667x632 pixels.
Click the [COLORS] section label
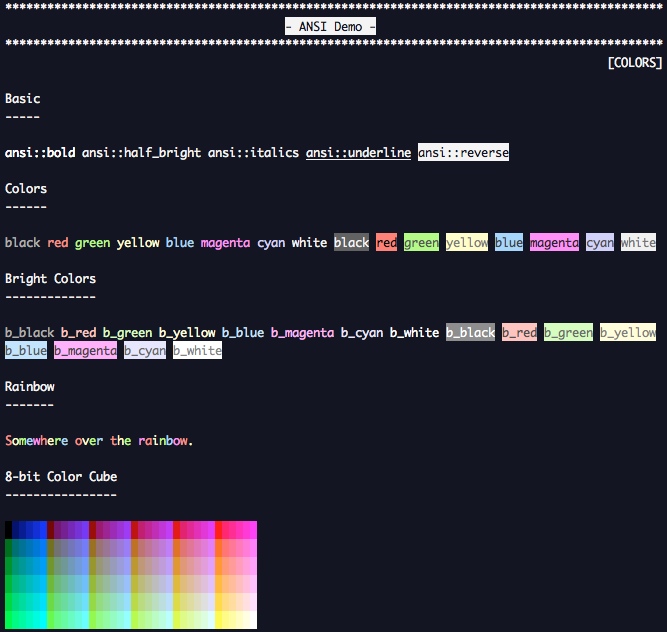point(635,63)
